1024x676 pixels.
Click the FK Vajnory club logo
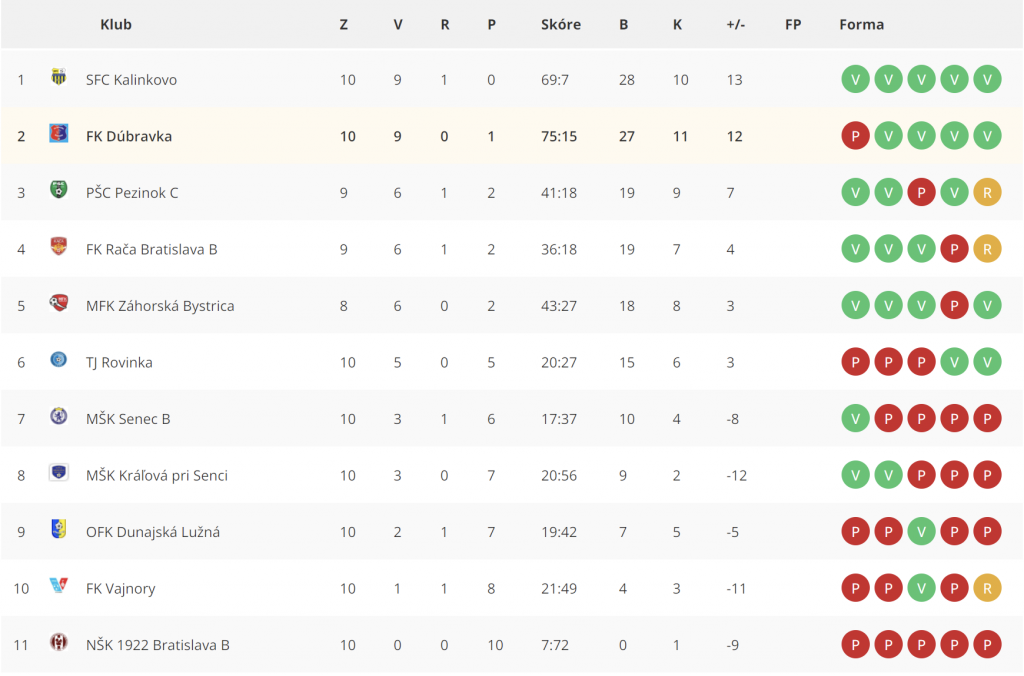[x=59, y=585]
